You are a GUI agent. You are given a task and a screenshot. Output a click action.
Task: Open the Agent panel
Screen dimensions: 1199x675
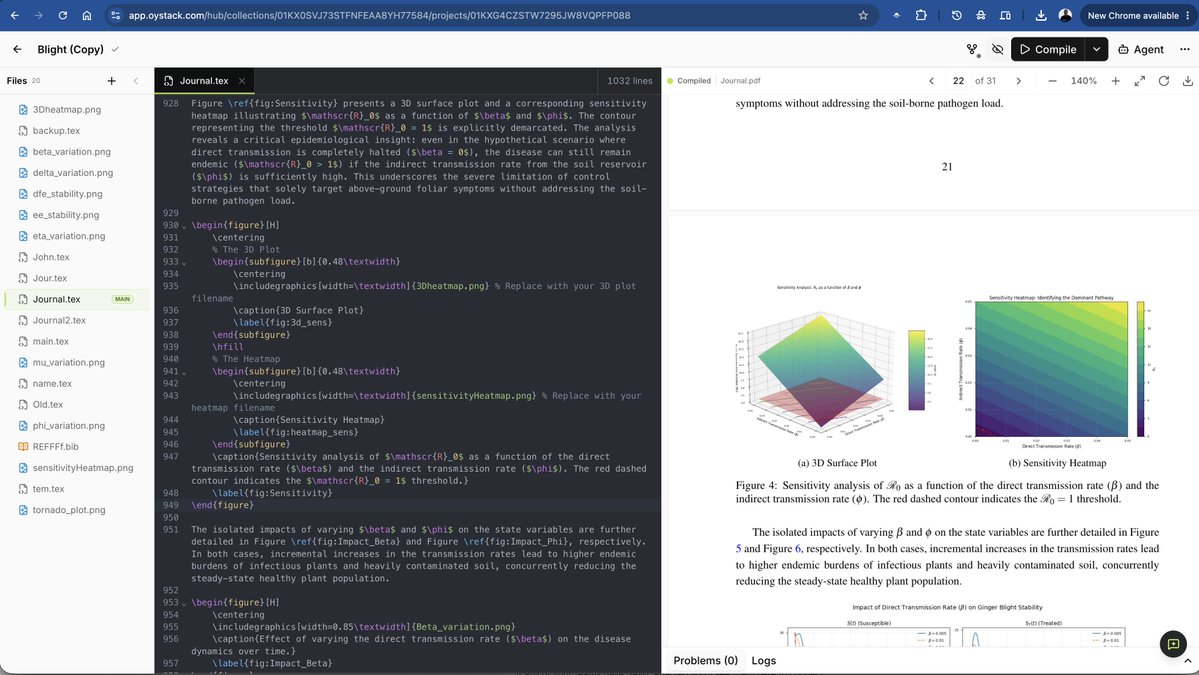point(1141,49)
